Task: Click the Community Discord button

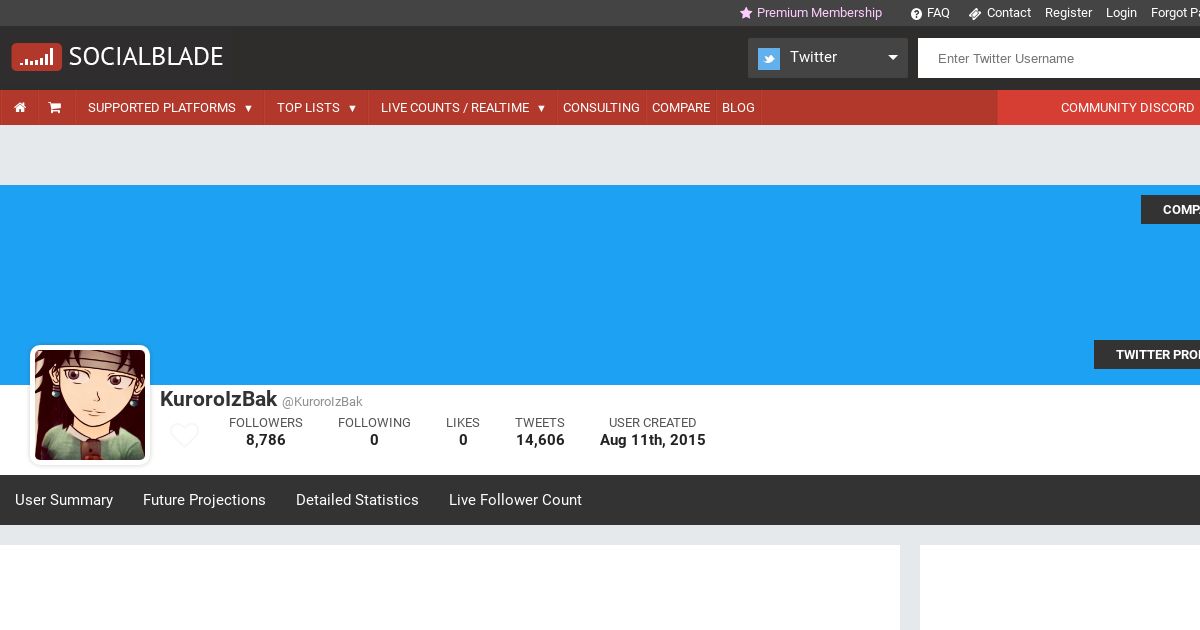Action: click(x=1099, y=108)
